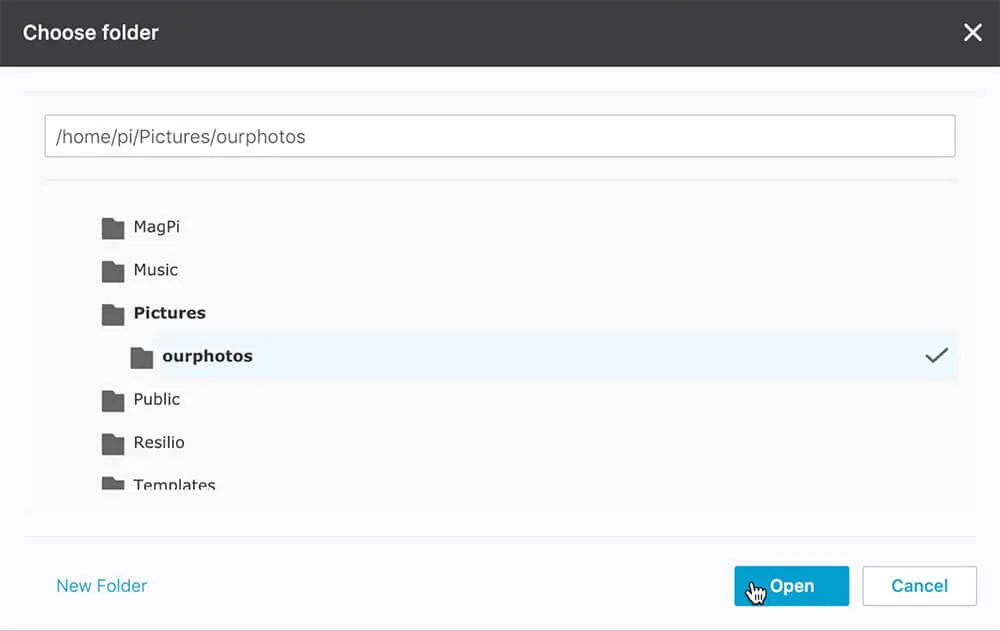Click the Public folder icon
Screen dimensions: 1000x631
coord(113,401)
